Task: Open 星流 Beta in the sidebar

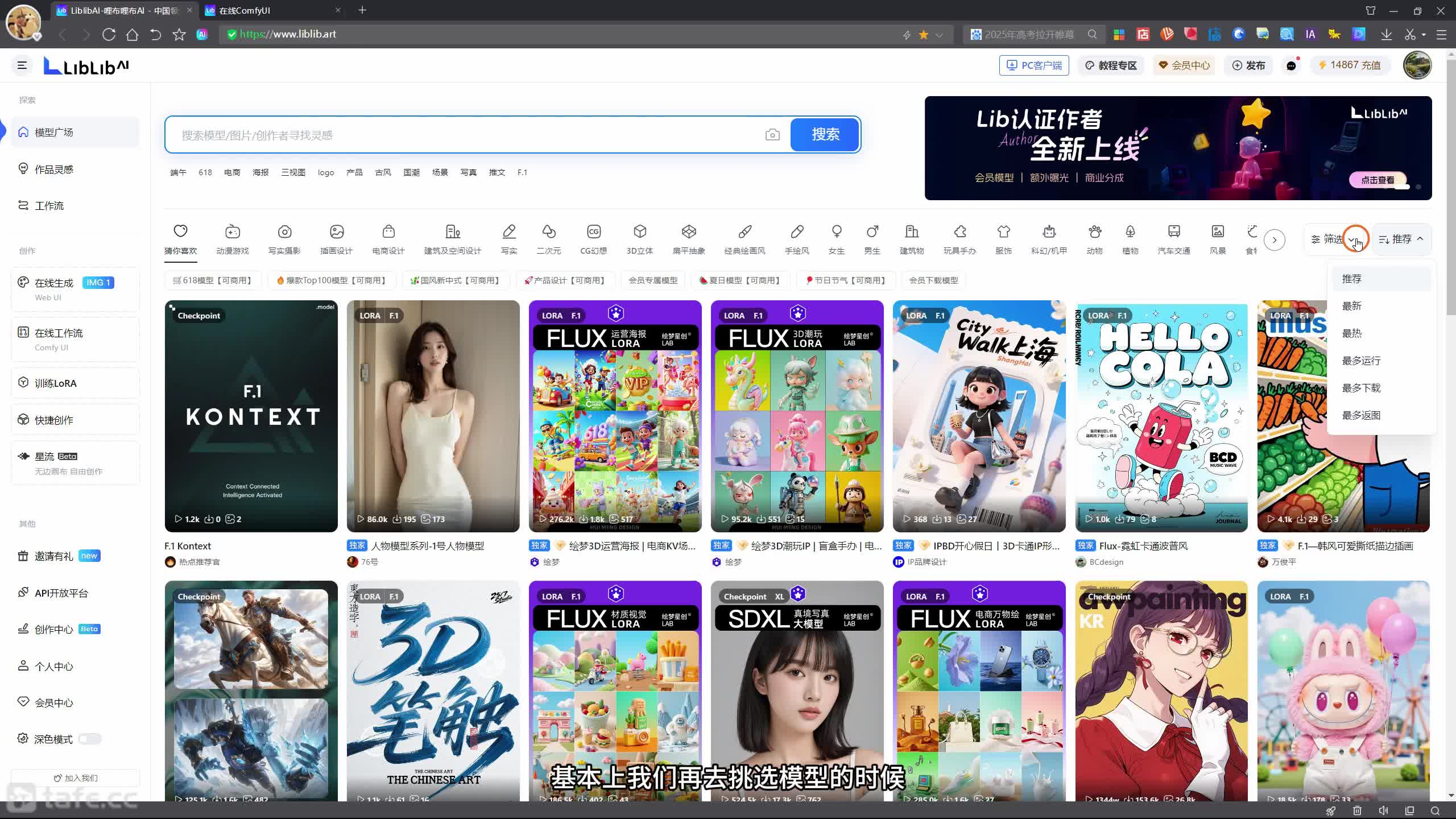Action: tap(75, 463)
